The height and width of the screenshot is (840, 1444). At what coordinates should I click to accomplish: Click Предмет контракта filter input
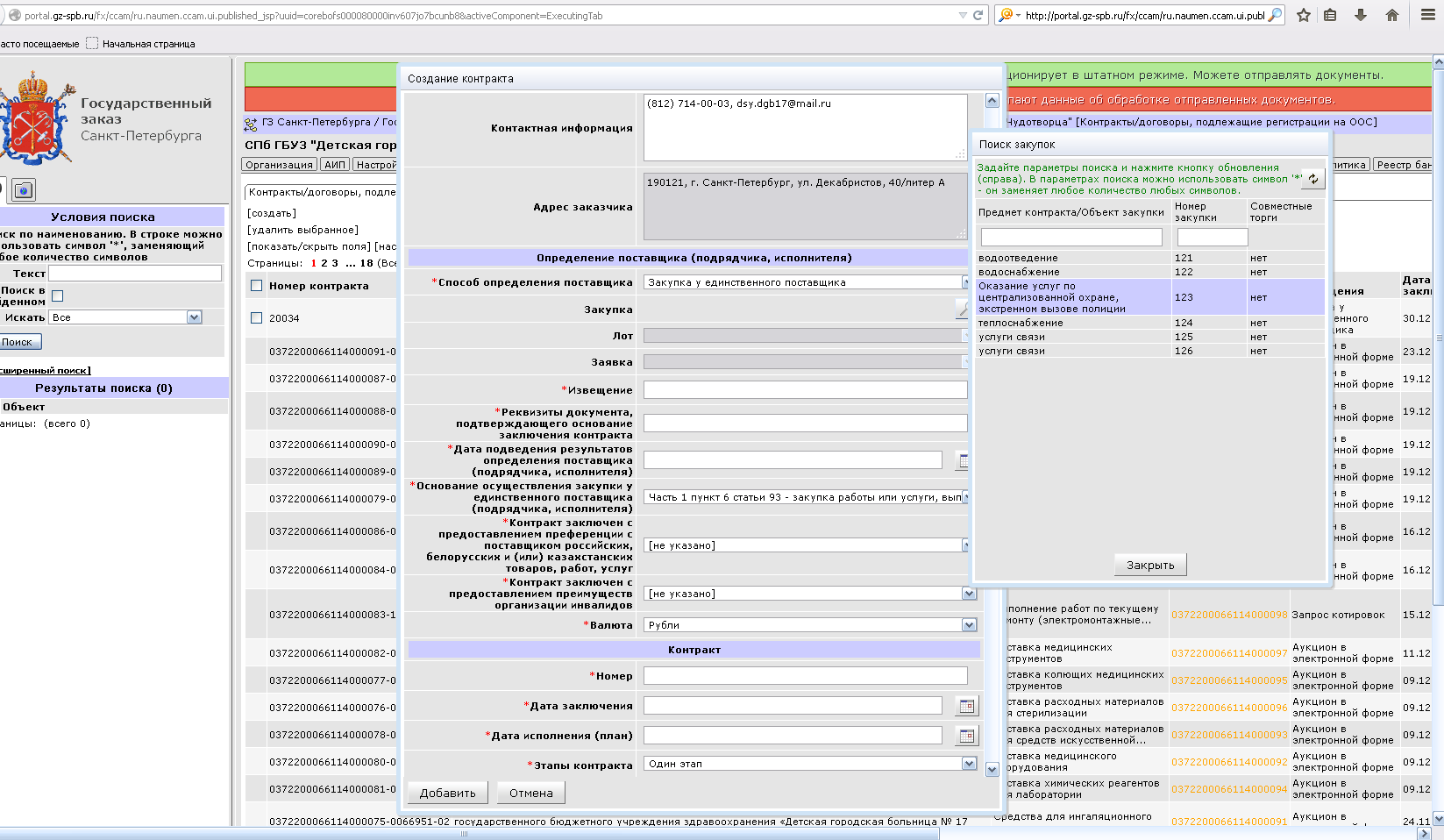1071,237
